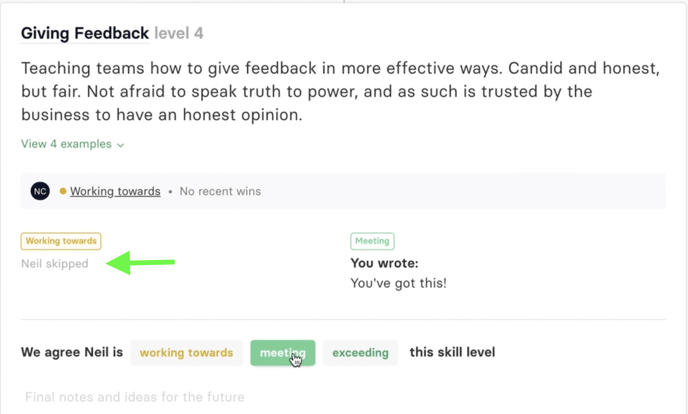The image size is (688, 414).
Task: Click the NC user avatar
Action: (x=40, y=191)
